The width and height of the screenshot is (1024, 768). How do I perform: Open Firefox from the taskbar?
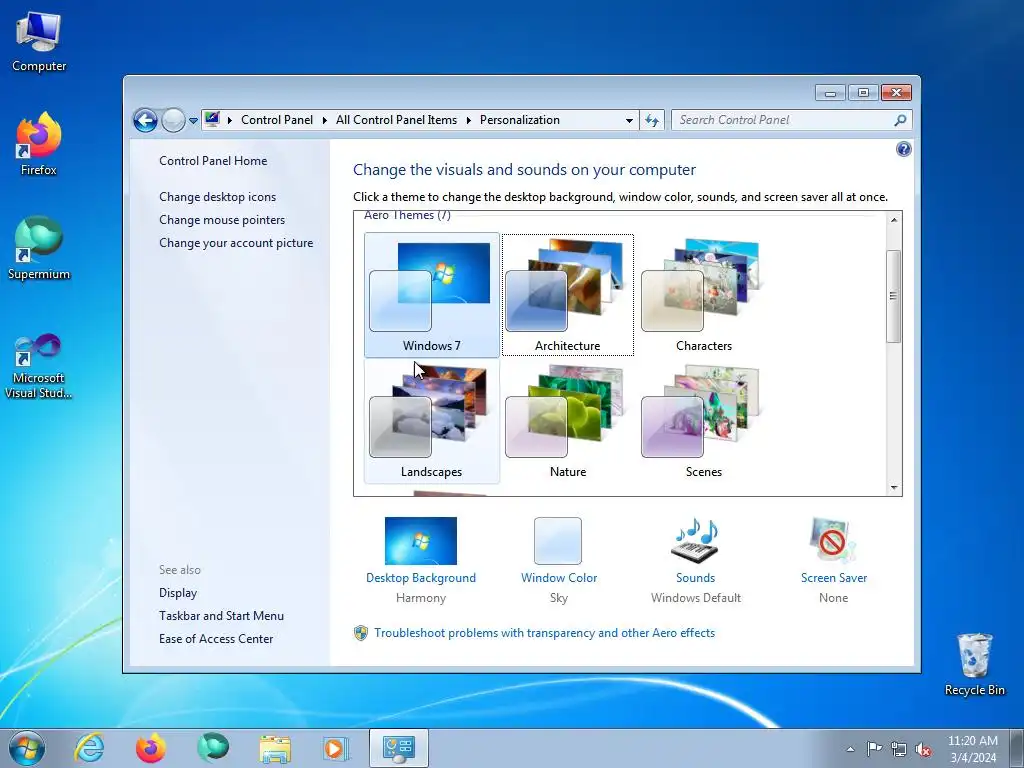click(150, 748)
